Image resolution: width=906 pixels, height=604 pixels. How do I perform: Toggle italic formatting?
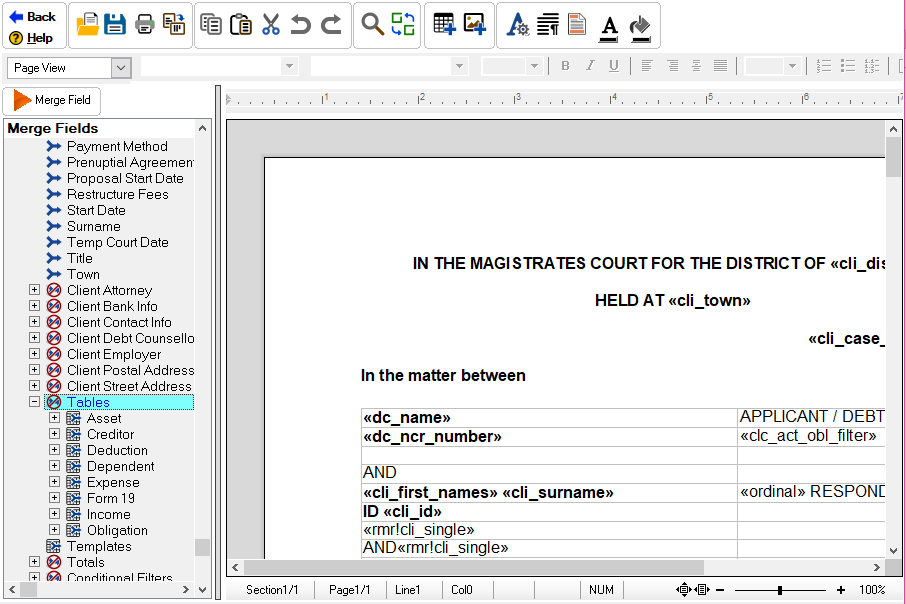coord(589,65)
